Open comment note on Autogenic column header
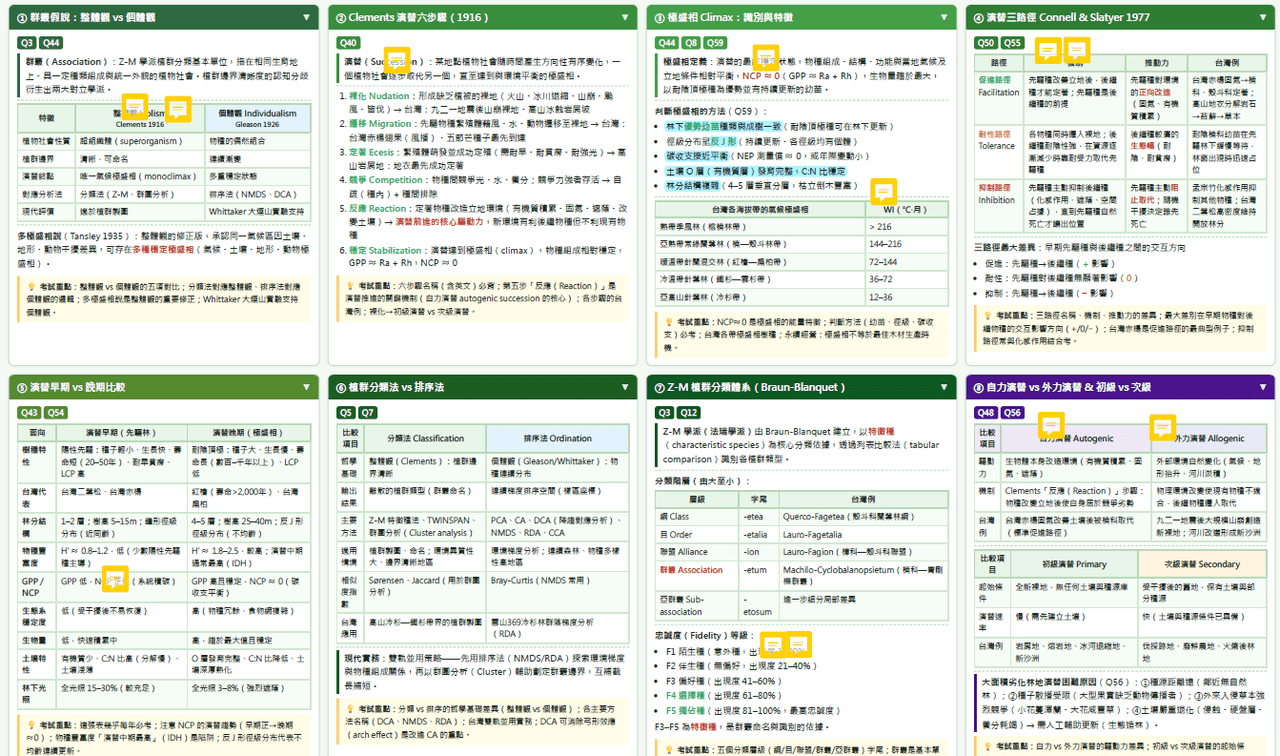The height and width of the screenshot is (756, 1280). pos(1051,426)
